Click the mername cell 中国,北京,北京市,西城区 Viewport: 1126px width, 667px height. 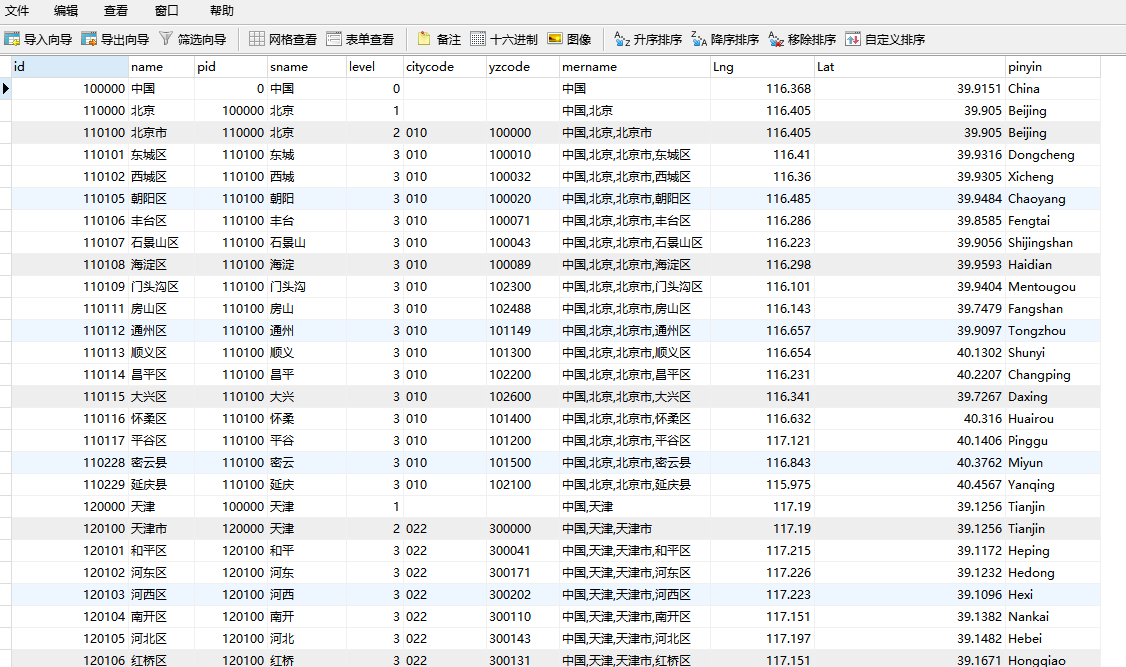[x=635, y=177]
